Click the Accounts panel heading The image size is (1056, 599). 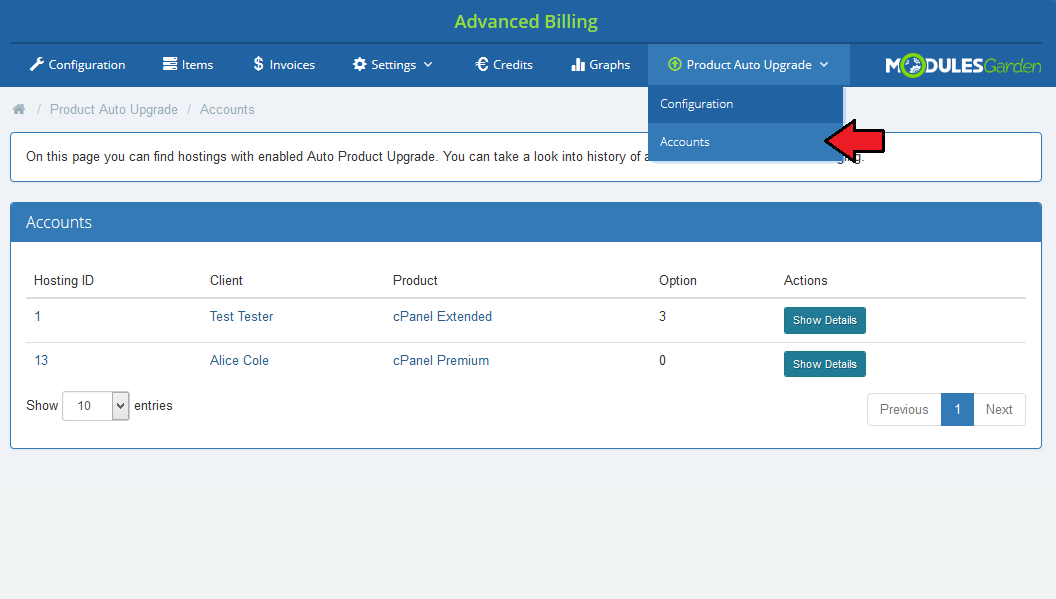pos(59,222)
